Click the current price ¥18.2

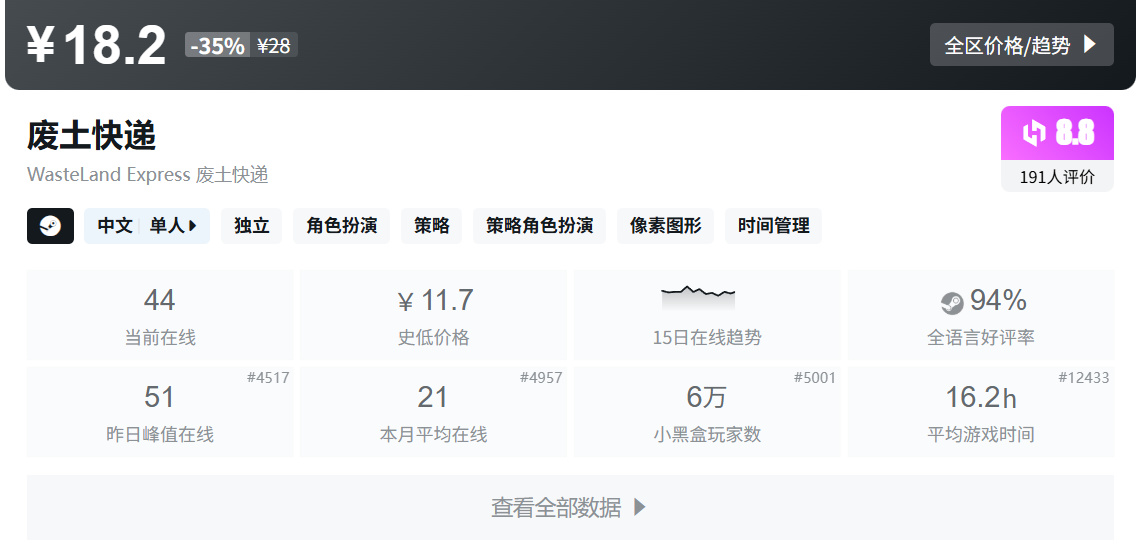97,45
